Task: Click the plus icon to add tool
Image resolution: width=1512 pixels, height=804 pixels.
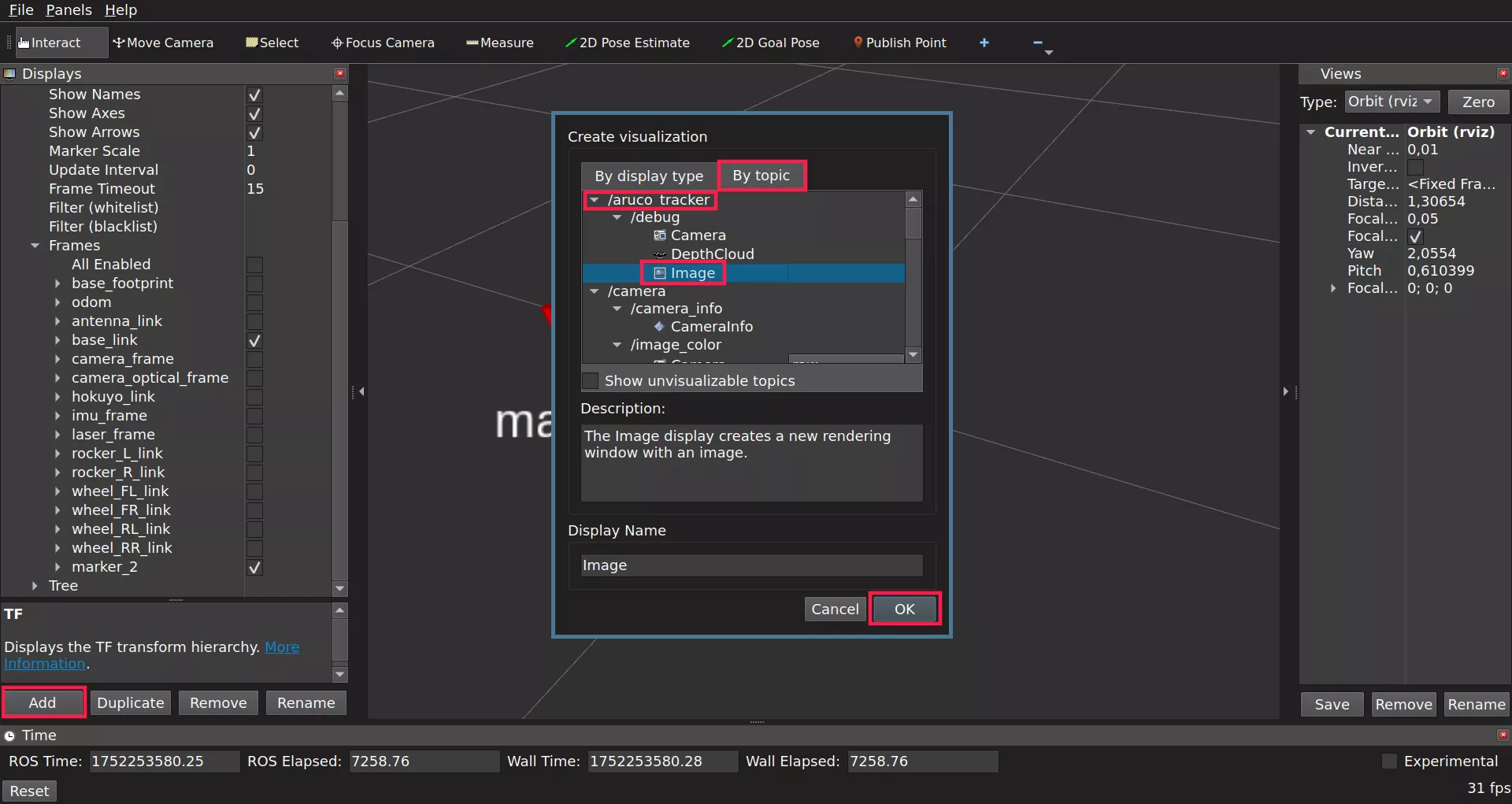Action: (x=984, y=43)
